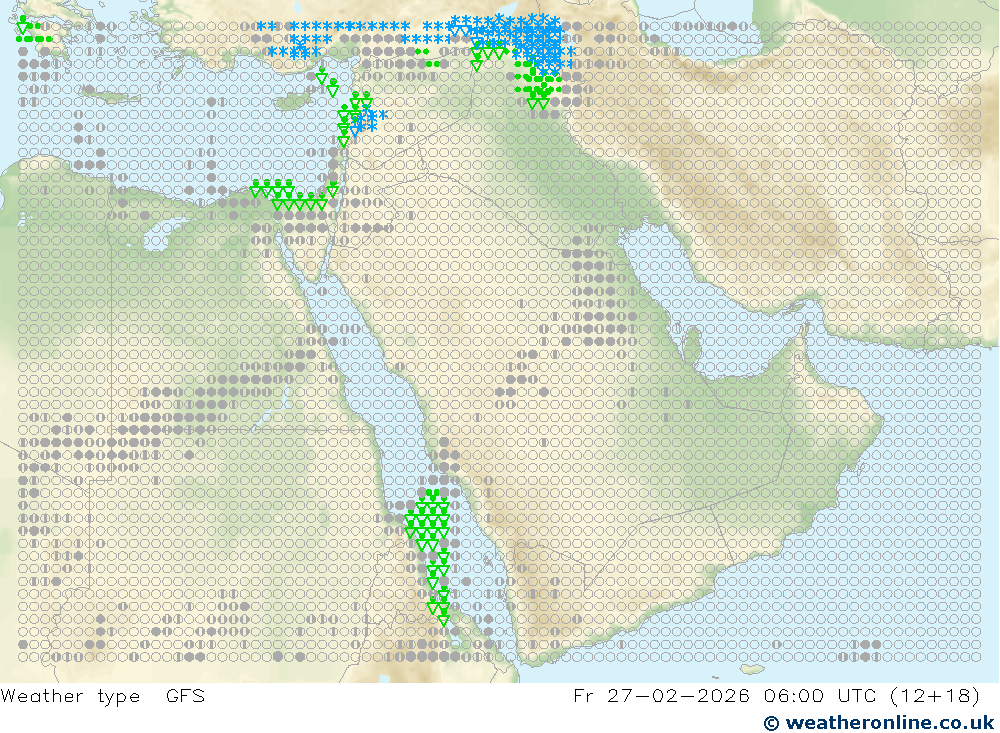Click the weatheronline.co.uk copyright text
The width and height of the screenshot is (1000, 733).
tap(879, 722)
